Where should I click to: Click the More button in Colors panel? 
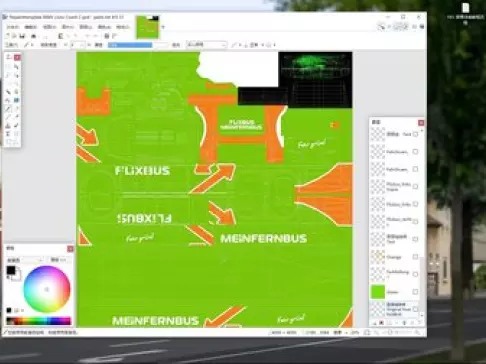click(x=58, y=260)
